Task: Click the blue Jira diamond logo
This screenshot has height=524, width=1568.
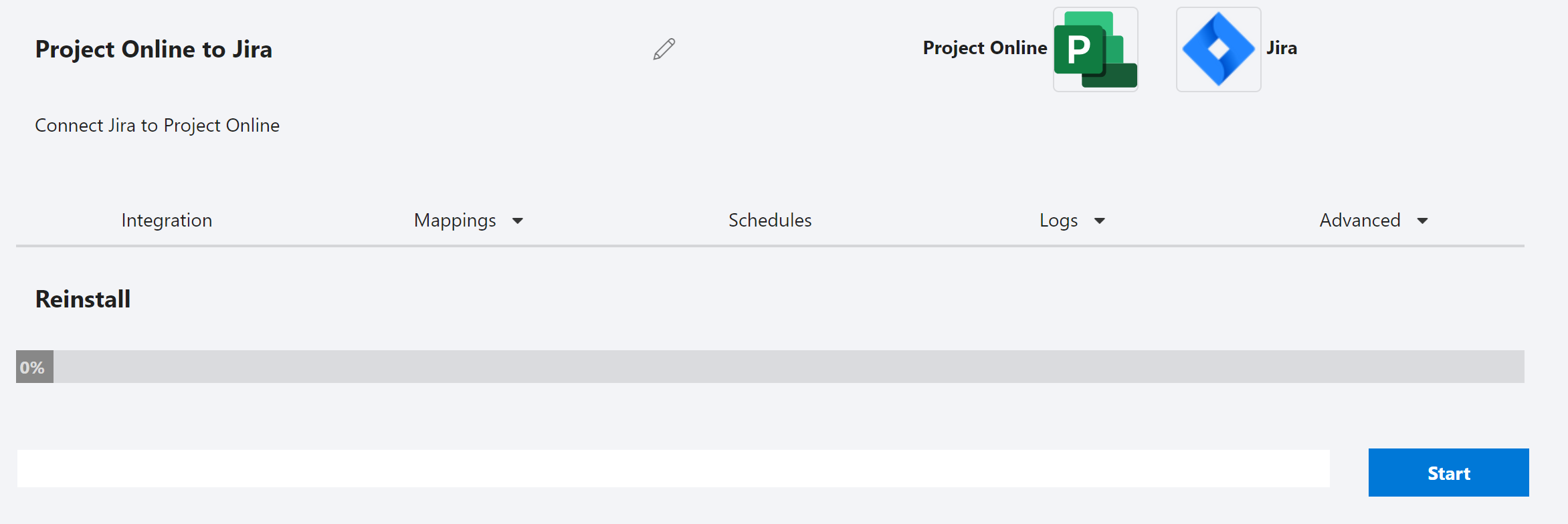Action: coord(1219,49)
